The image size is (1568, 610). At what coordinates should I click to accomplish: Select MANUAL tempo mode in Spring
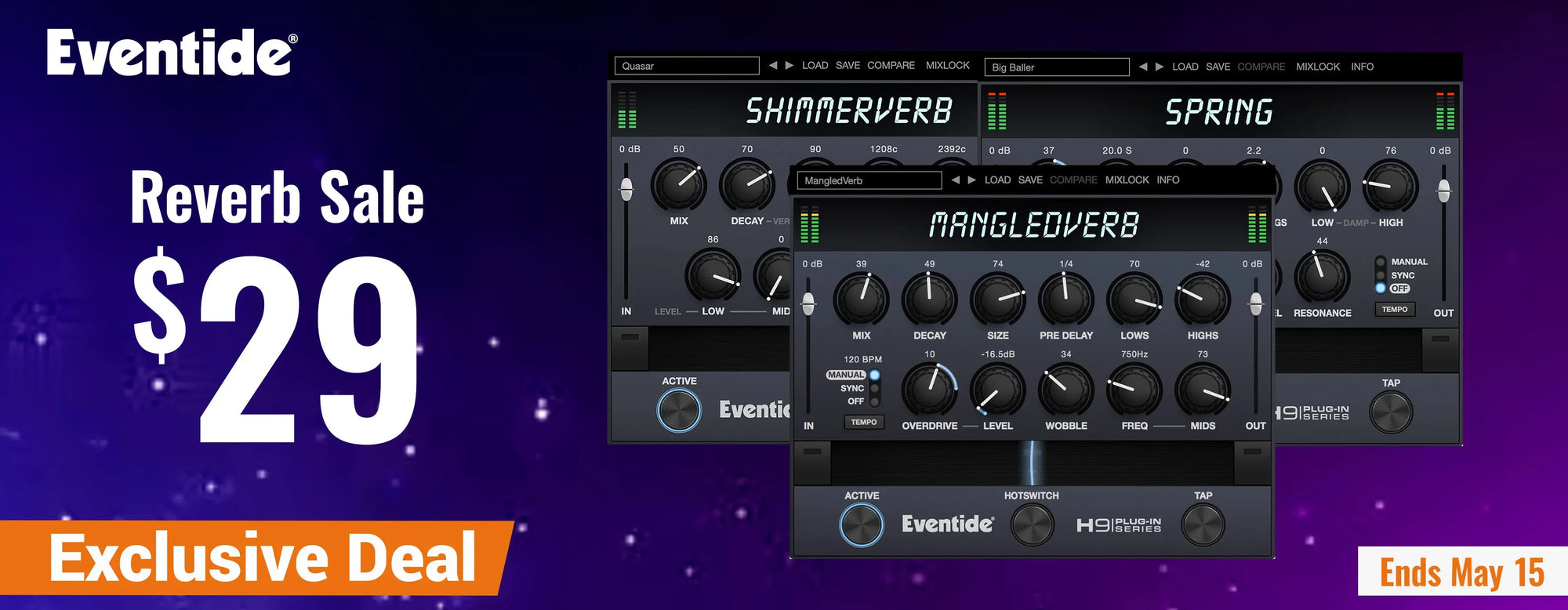pos(1380,262)
